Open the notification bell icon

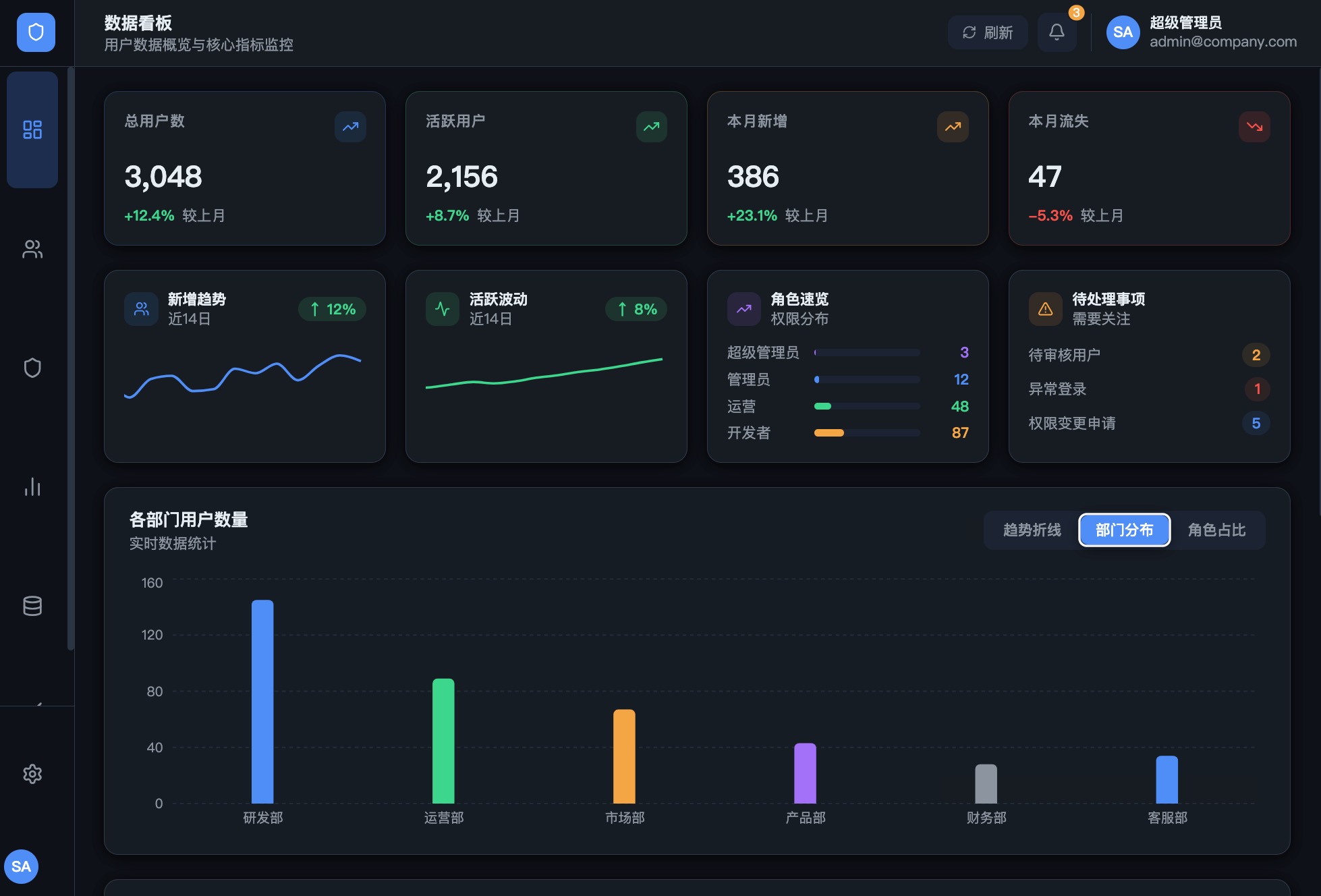point(1057,32)
